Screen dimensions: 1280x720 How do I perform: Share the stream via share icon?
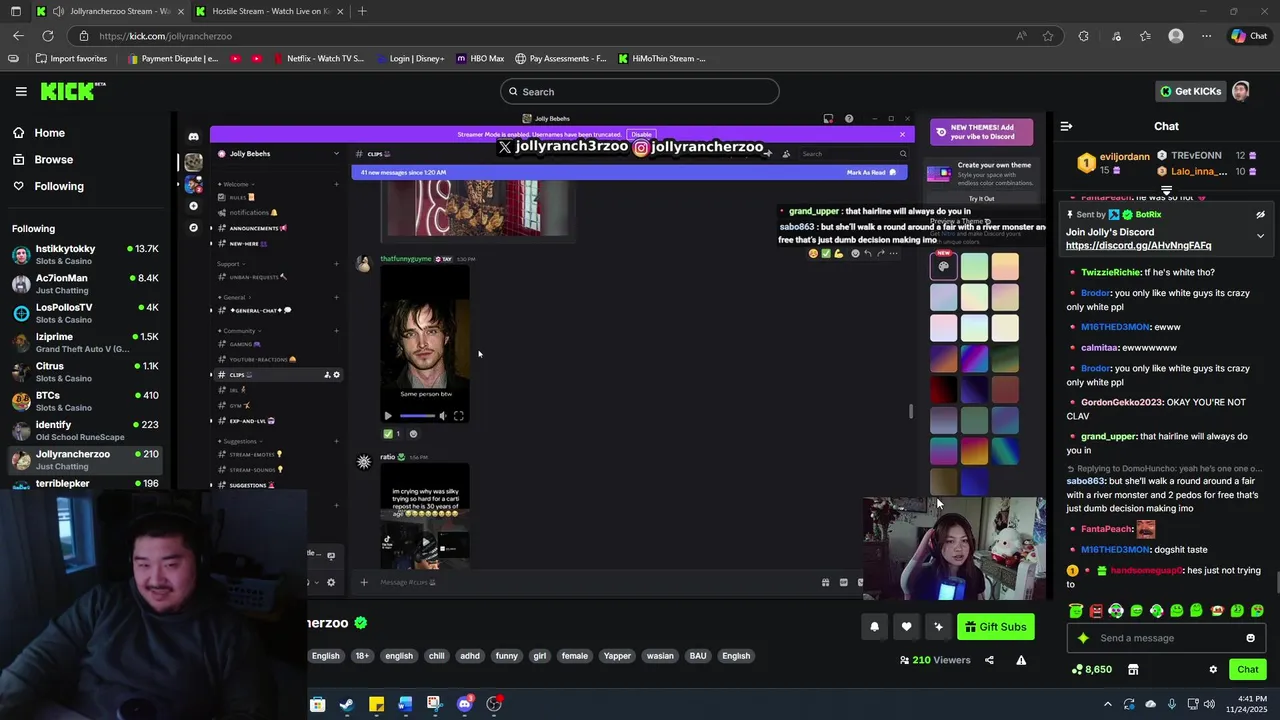tap(989, 660)
